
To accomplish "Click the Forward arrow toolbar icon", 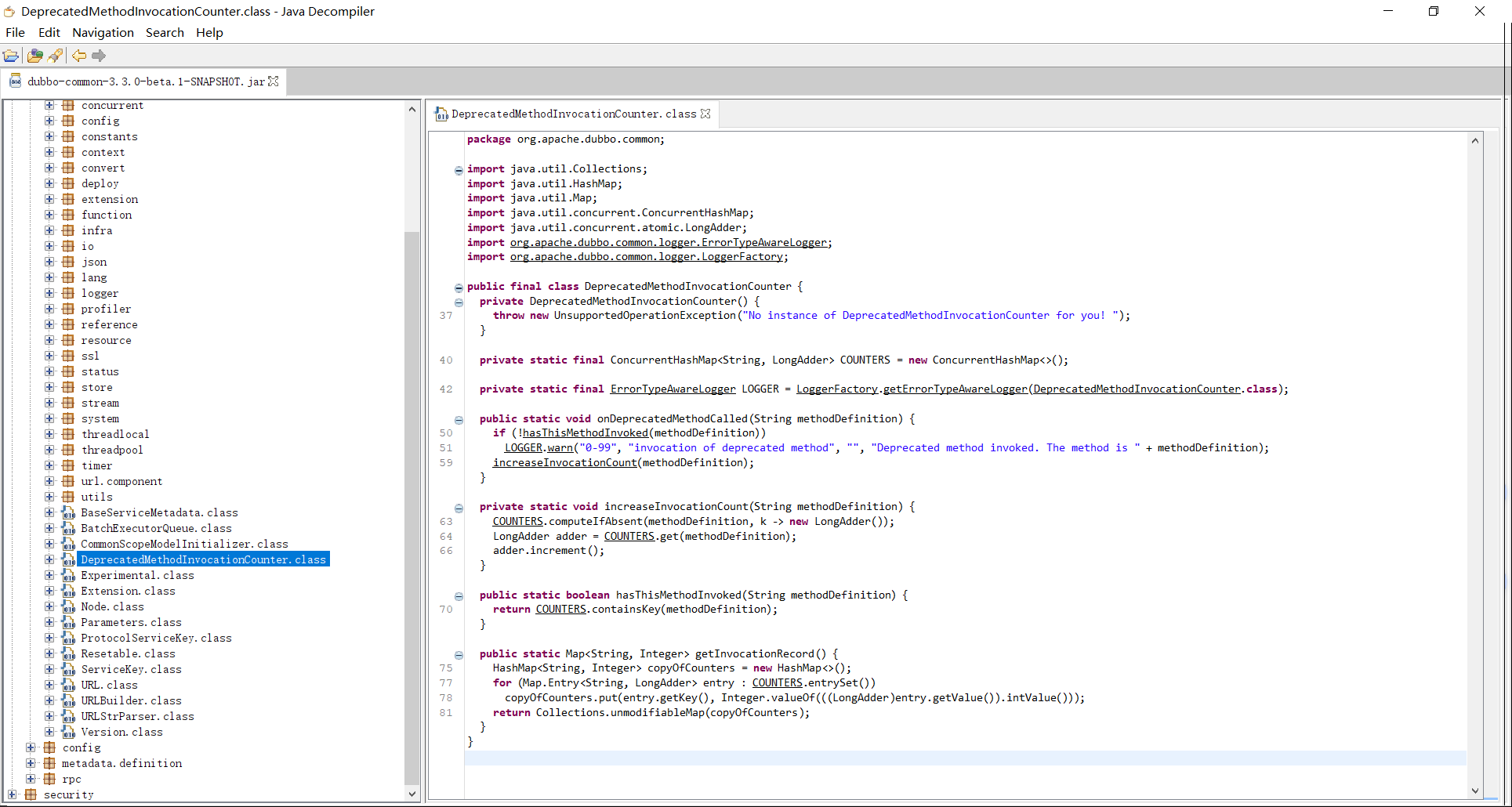I will coord(99,56).
